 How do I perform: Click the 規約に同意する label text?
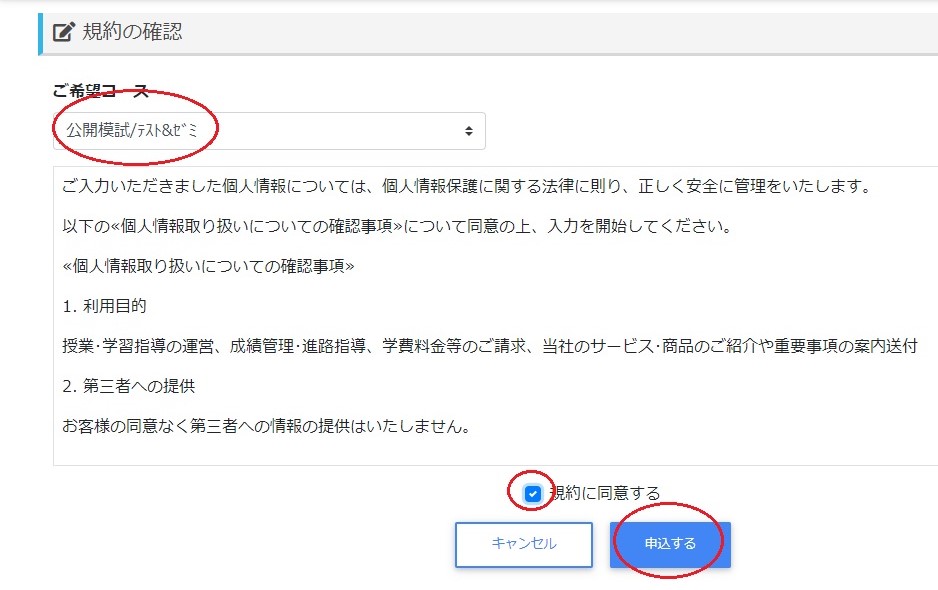[606, 493]
